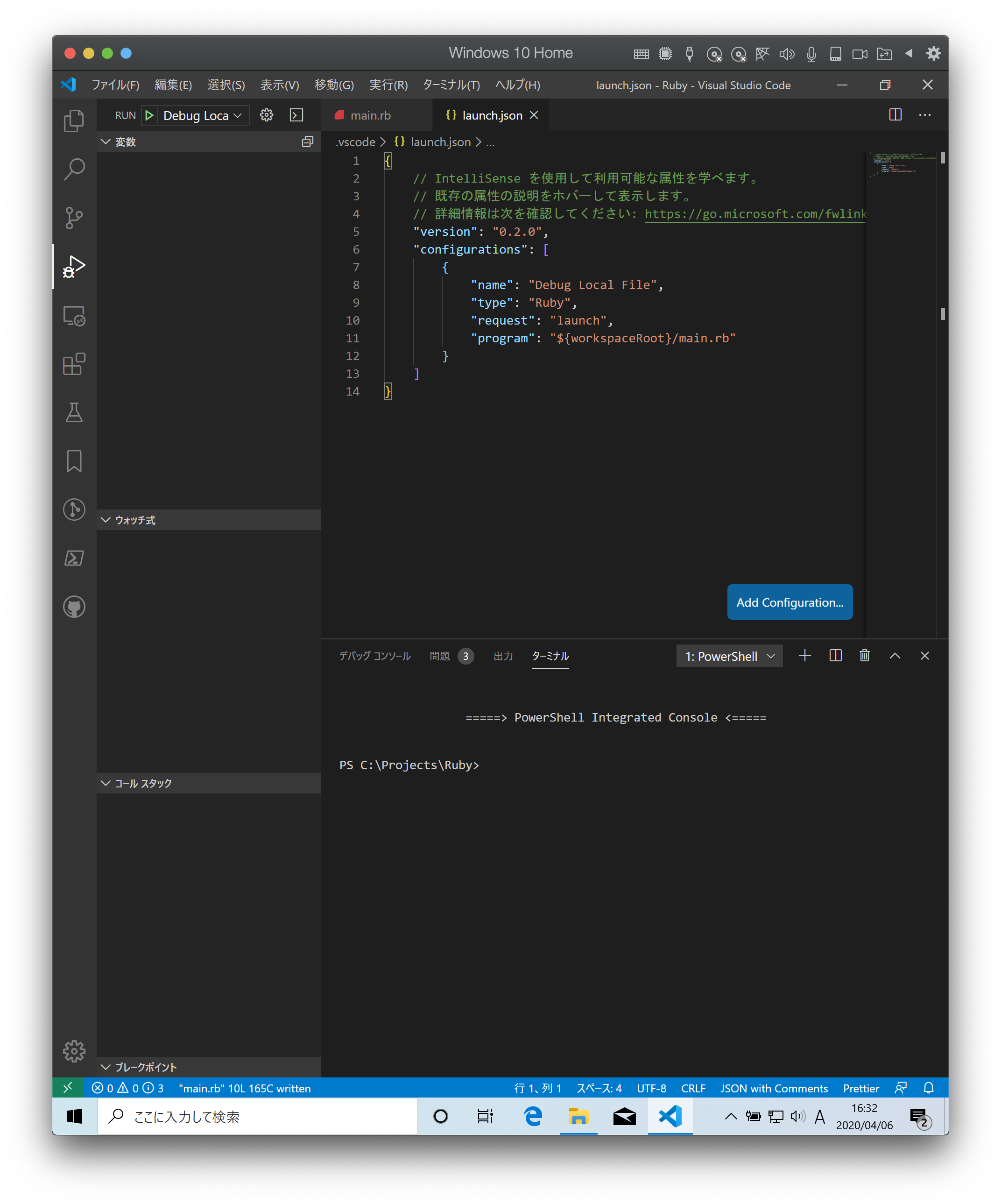Collapse the ウォッチ式 section

pyautogui.click(x=135, y=520)
